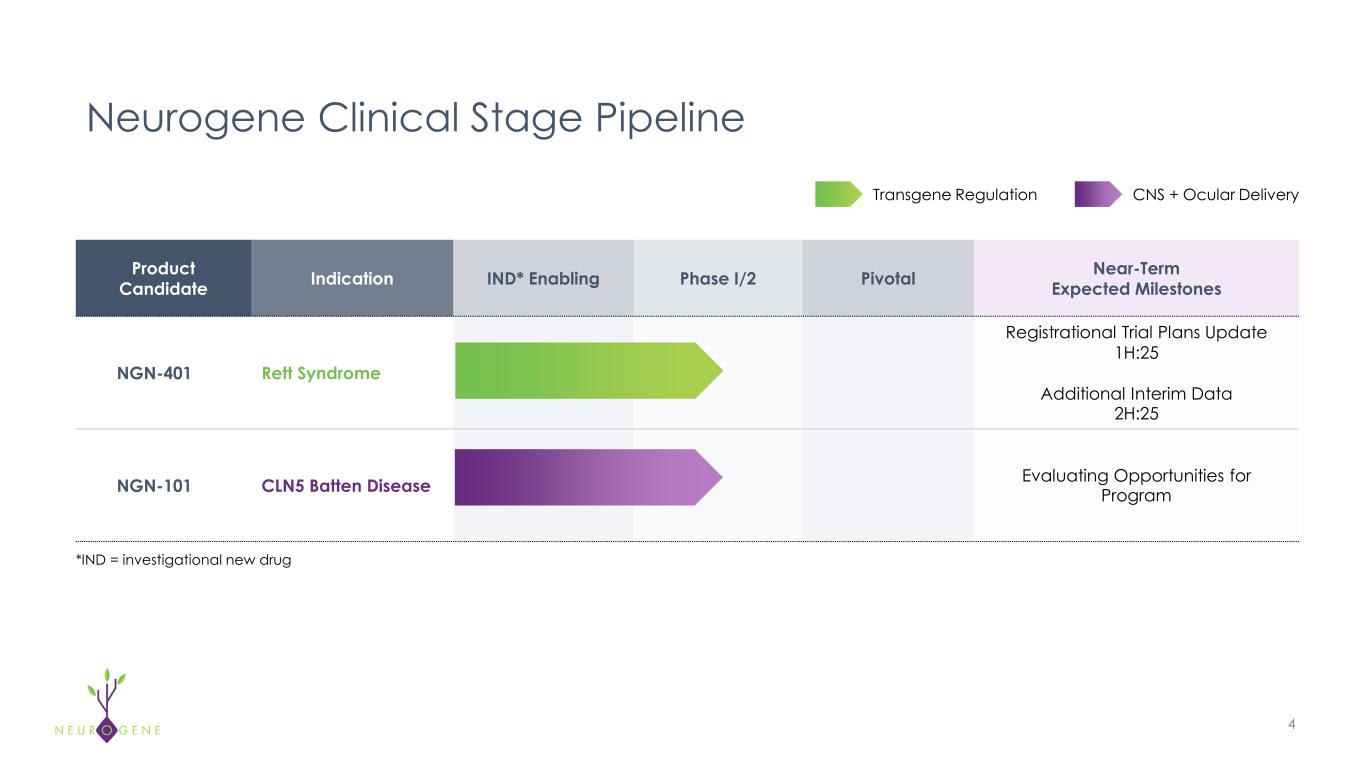Select the Indication column header
Image resolution: width=1365 pixels, height=768 pixels.
[351, 278]
